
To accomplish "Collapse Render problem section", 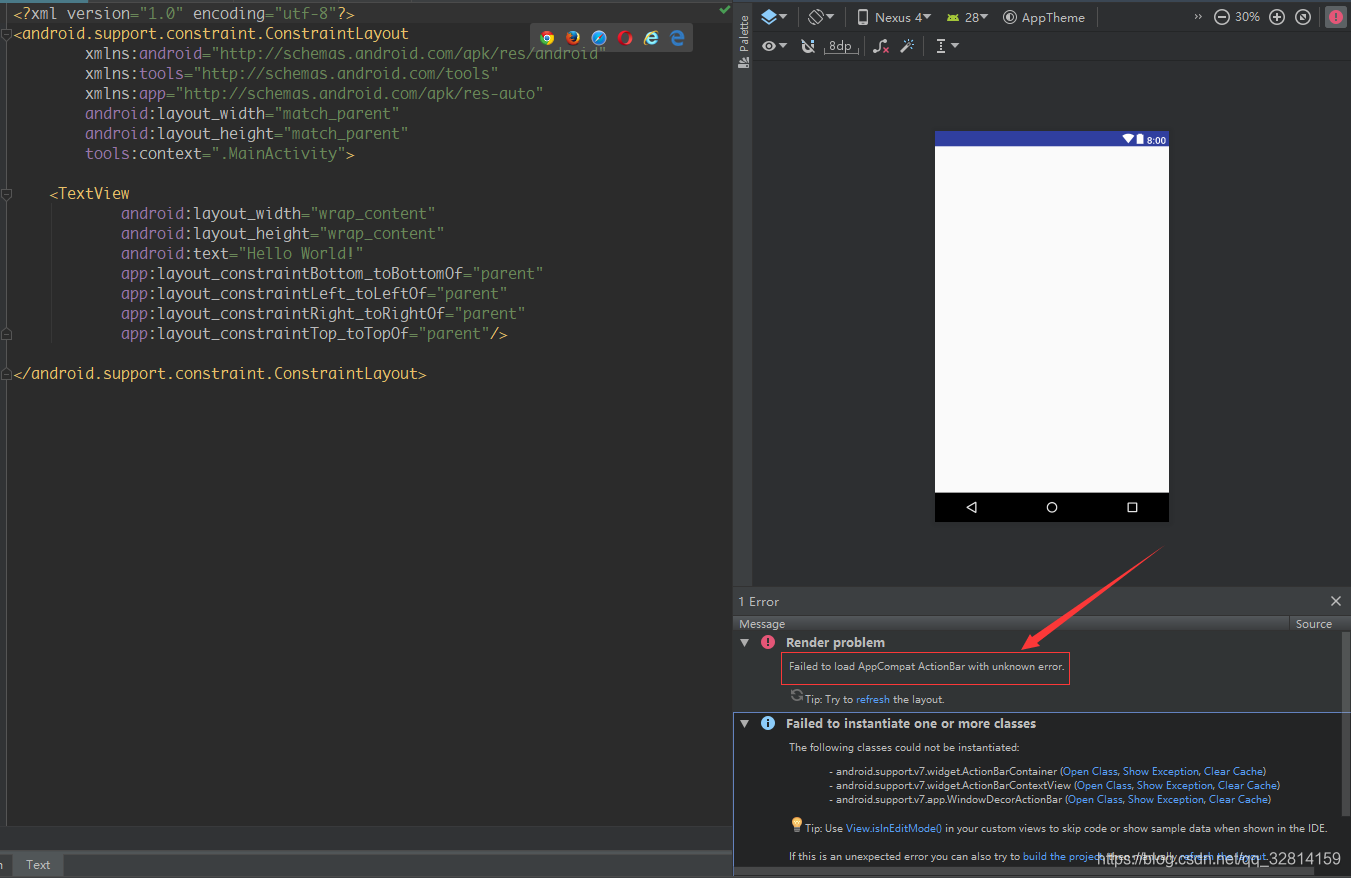I will 744,642.
